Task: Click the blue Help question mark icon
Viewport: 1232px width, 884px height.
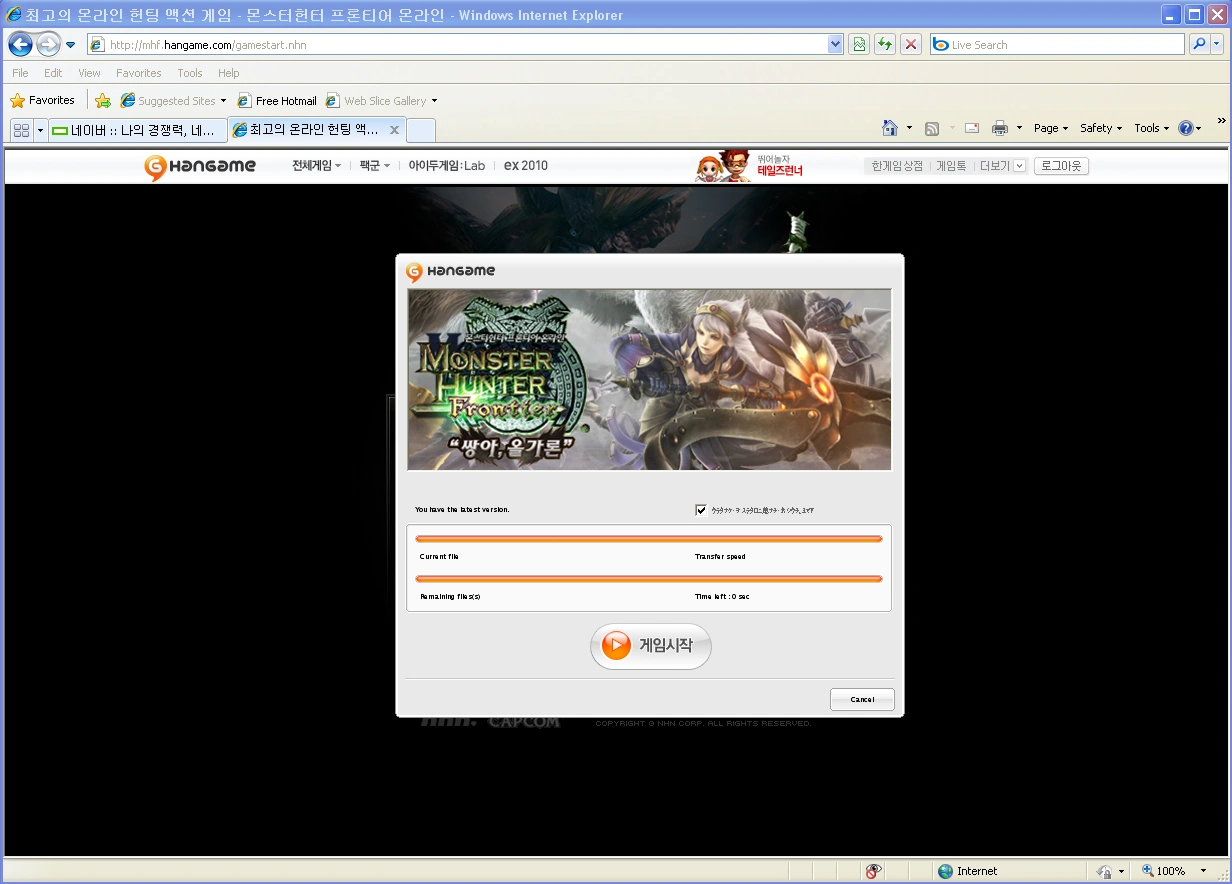Action: 1186,128
